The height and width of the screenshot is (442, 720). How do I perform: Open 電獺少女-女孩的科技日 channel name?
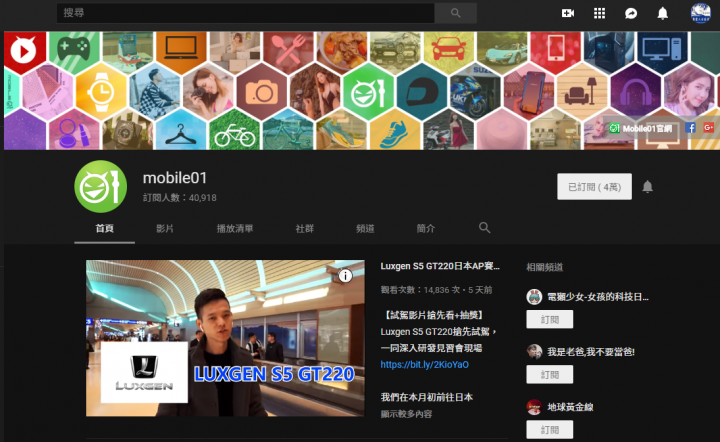coord(598,297)
